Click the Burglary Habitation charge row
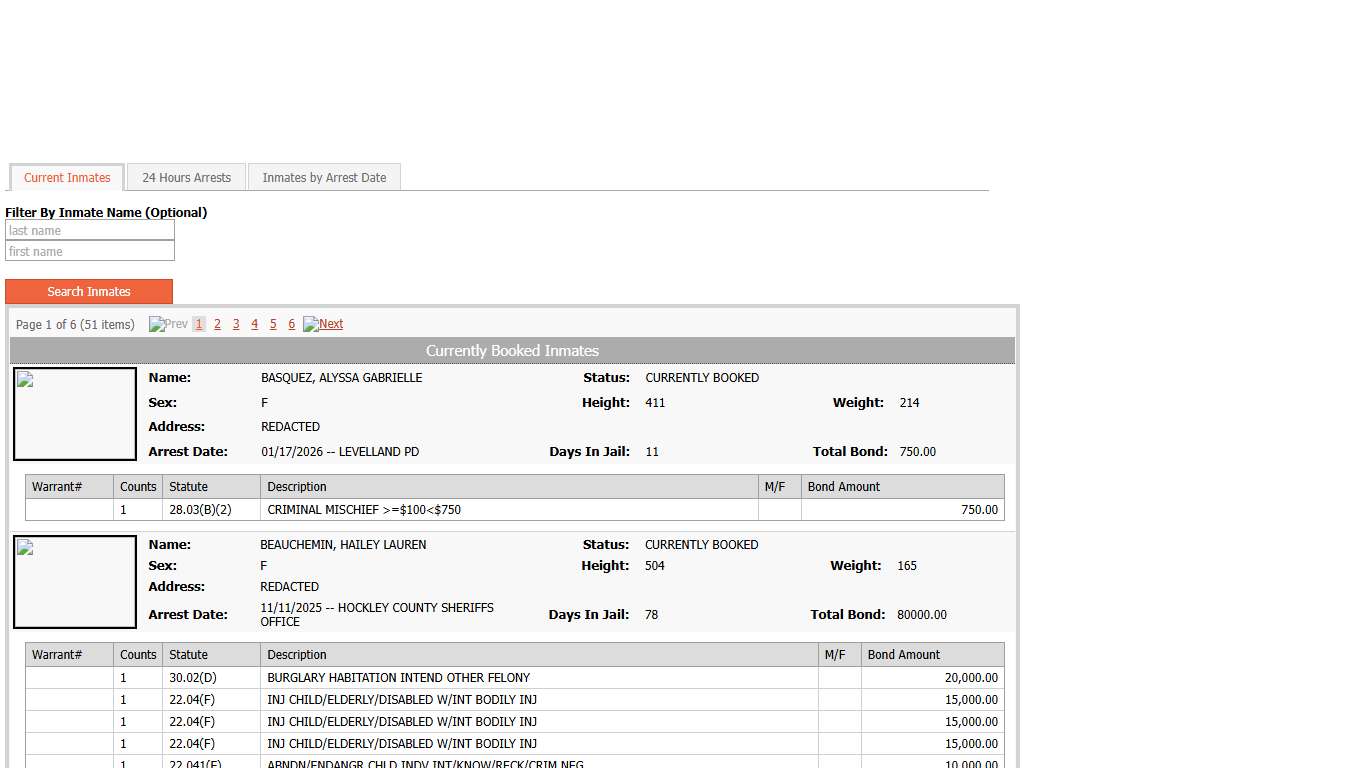1366x768 pixels. pyautogui.click(x=540, y=678)
